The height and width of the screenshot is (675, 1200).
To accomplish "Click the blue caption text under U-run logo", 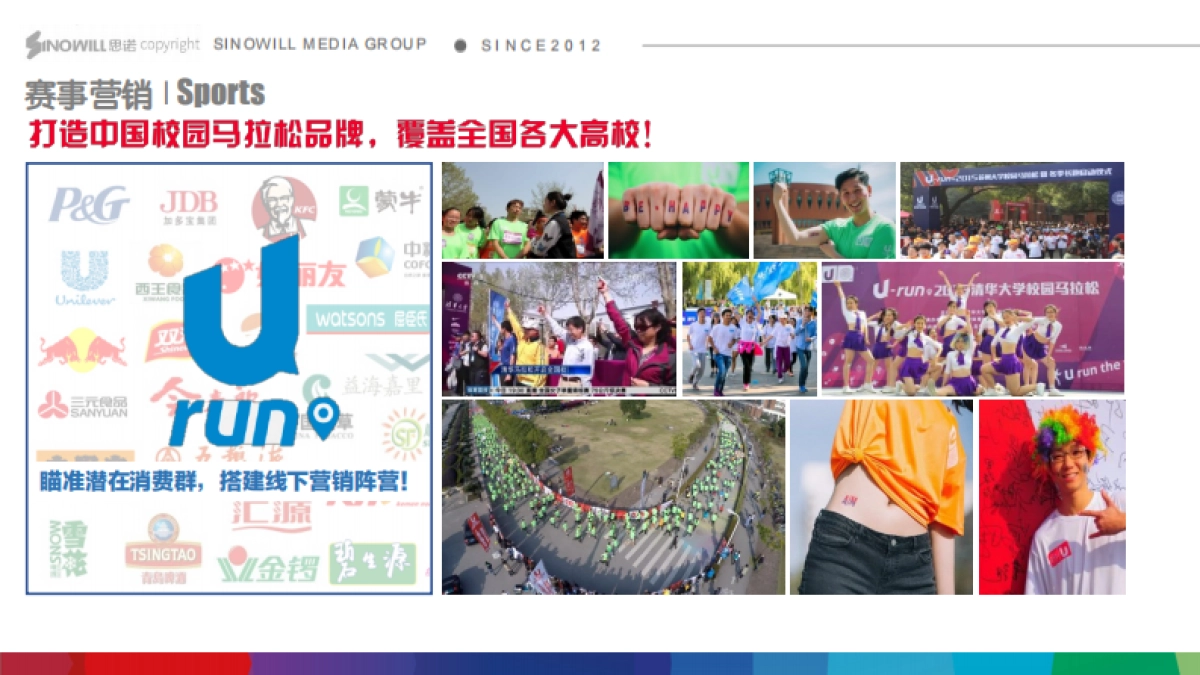I will pos(224,481).
